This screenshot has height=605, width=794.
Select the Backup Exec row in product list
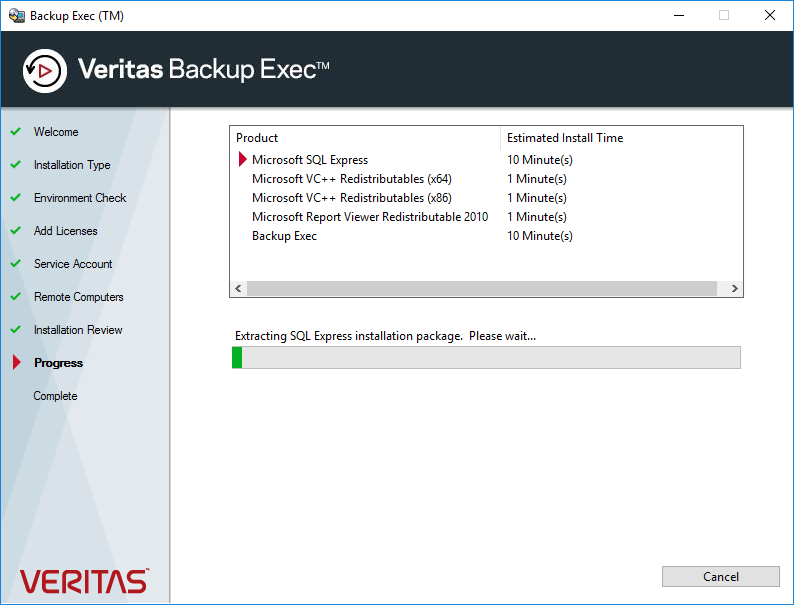click(x=486, y=236)
